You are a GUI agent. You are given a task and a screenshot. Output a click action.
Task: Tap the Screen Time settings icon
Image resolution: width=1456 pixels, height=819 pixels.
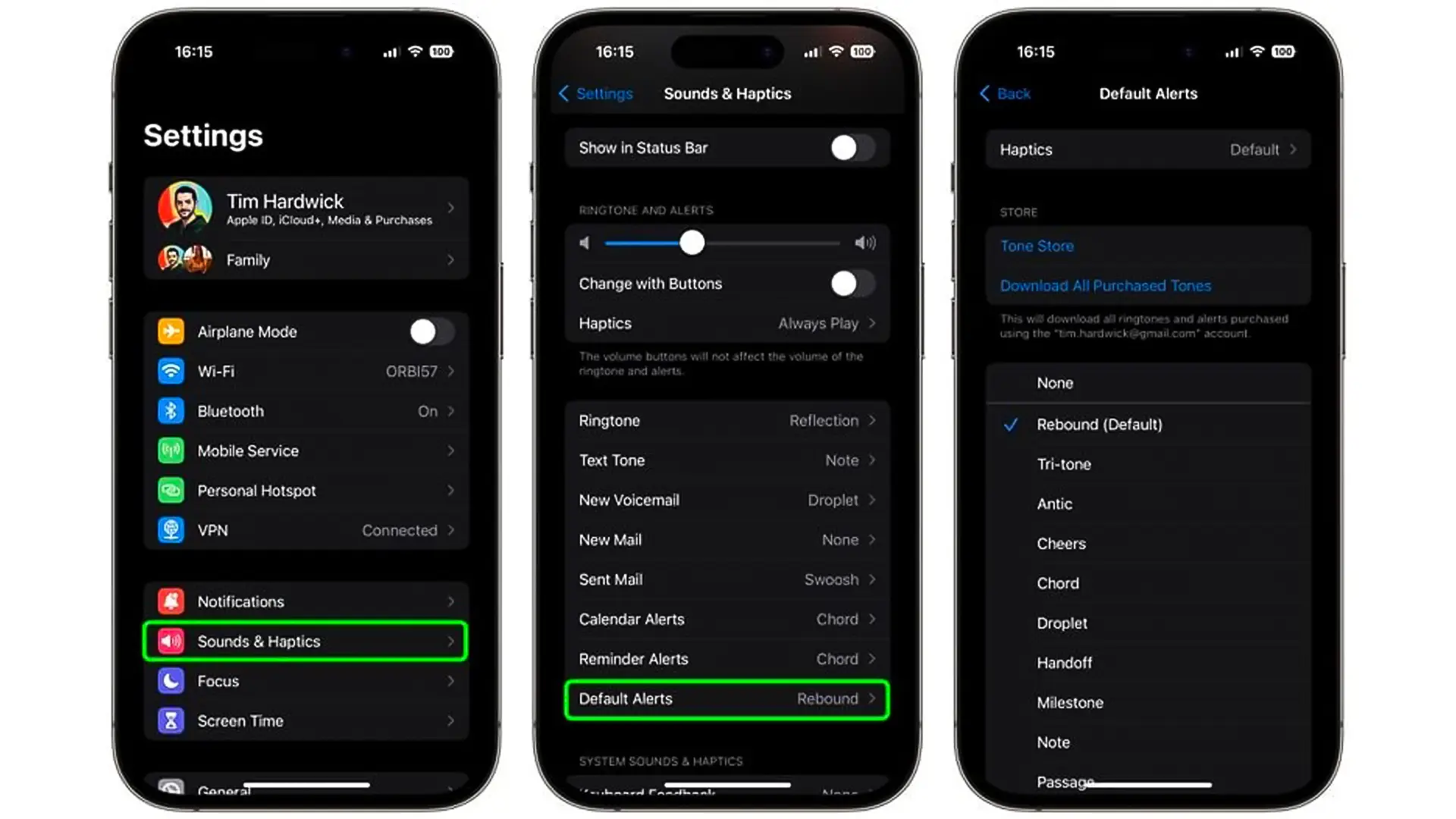[x=171, y=721]
